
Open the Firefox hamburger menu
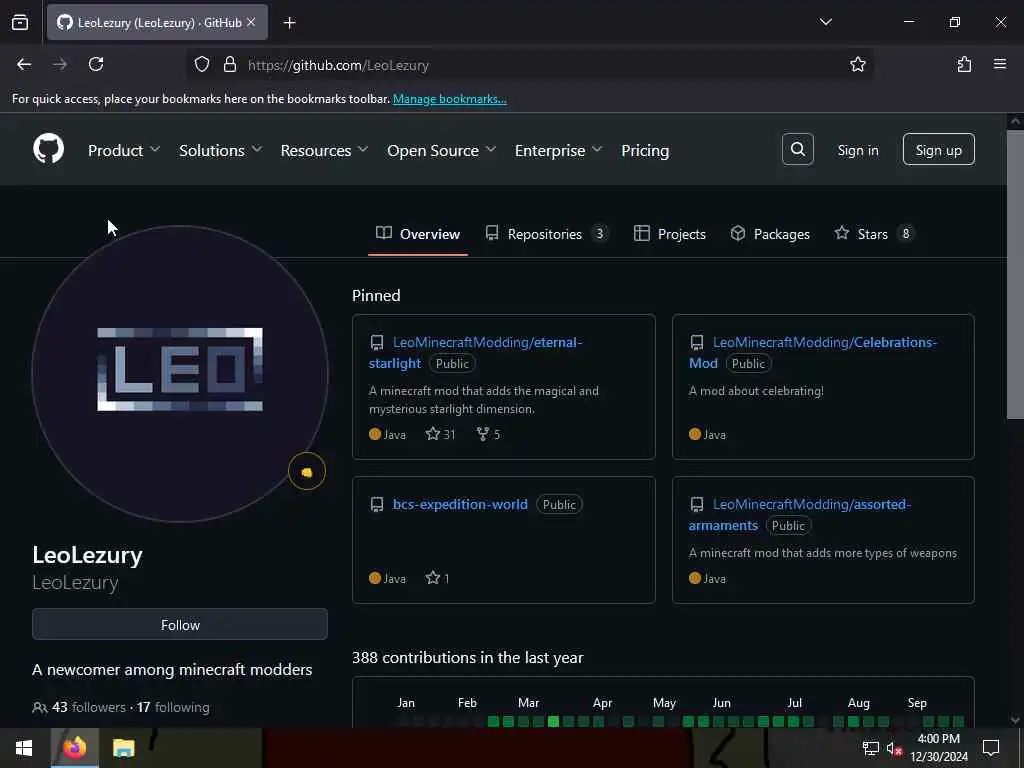click(x=1000, y=64)
